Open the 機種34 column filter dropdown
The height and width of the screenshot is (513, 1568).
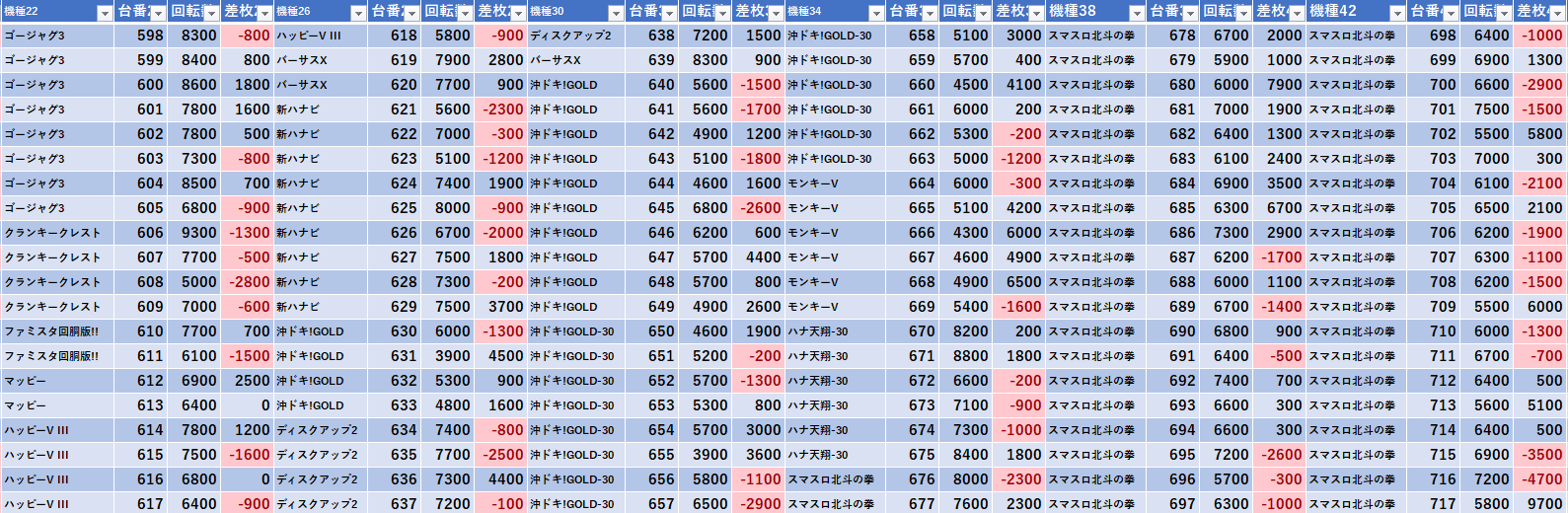click(876, 13)
